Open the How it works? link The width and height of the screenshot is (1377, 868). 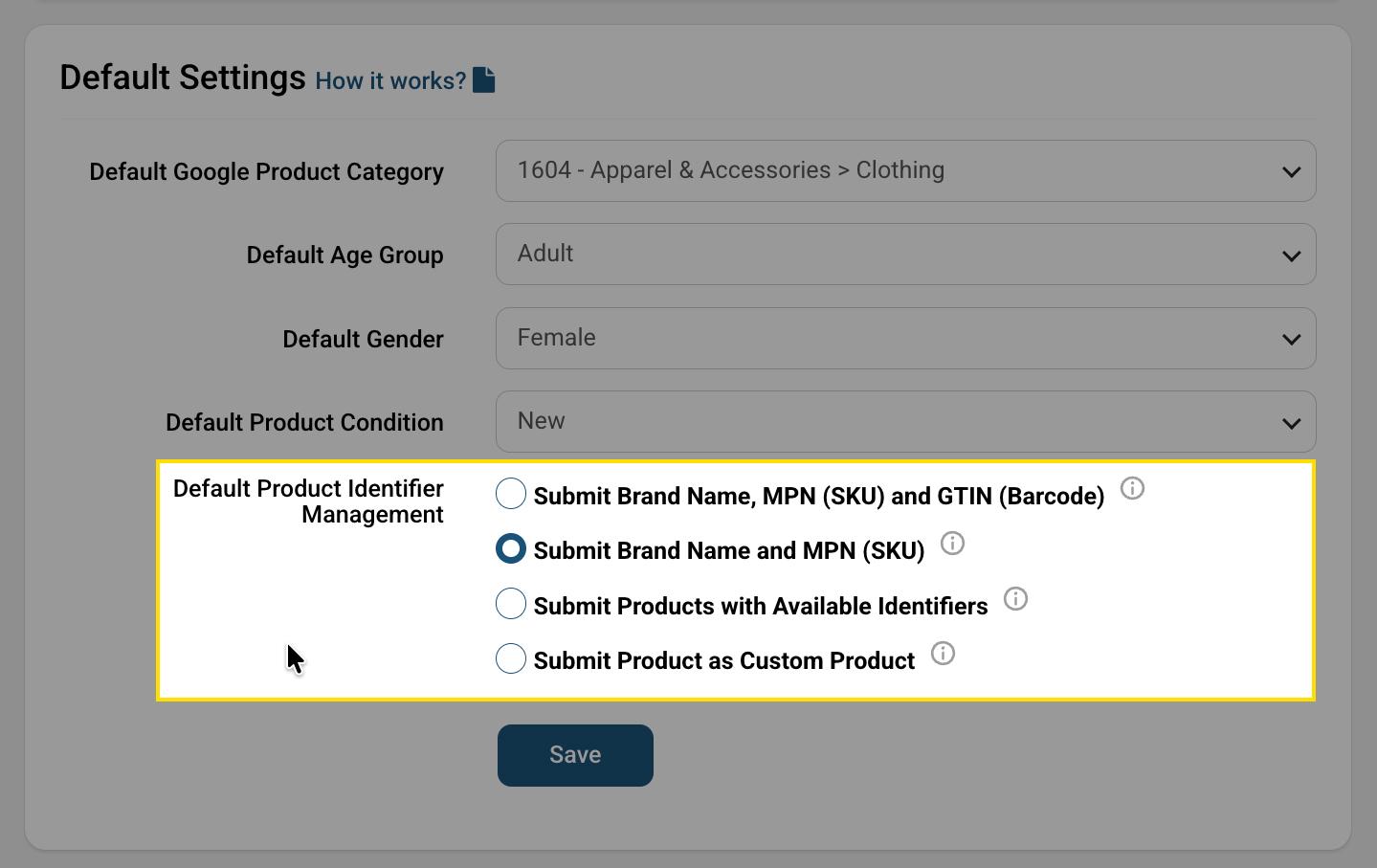(389, 81)
